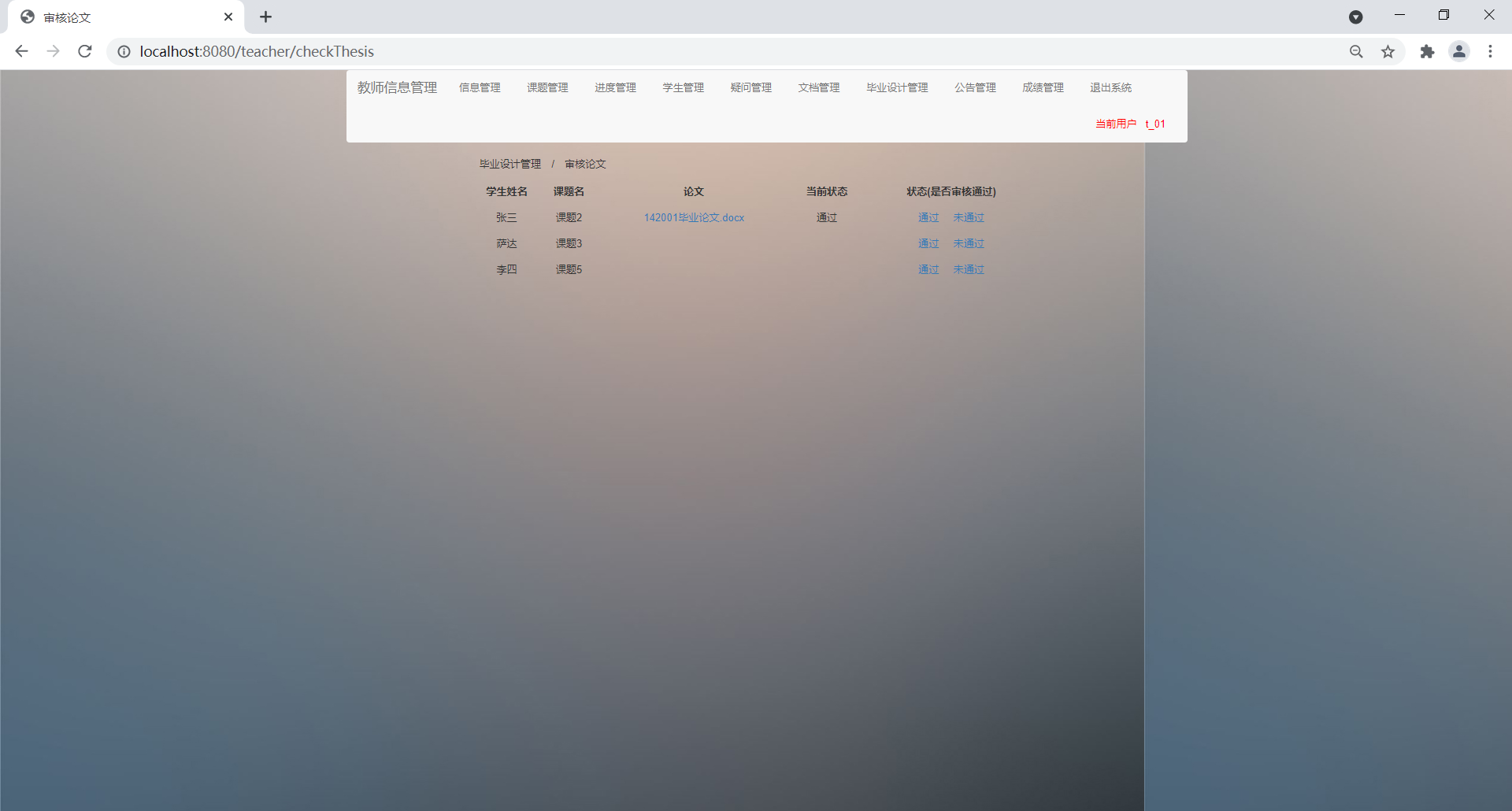Mark 张三's thesis as 未通过
The height and width of the screenshot is (811, 1512).
tap(969, 217)
